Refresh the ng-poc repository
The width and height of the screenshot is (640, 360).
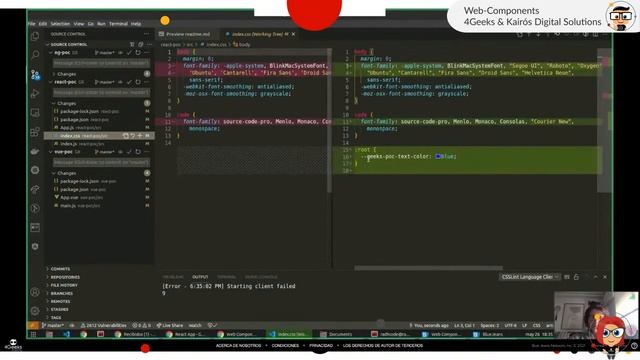coord(138,53)
